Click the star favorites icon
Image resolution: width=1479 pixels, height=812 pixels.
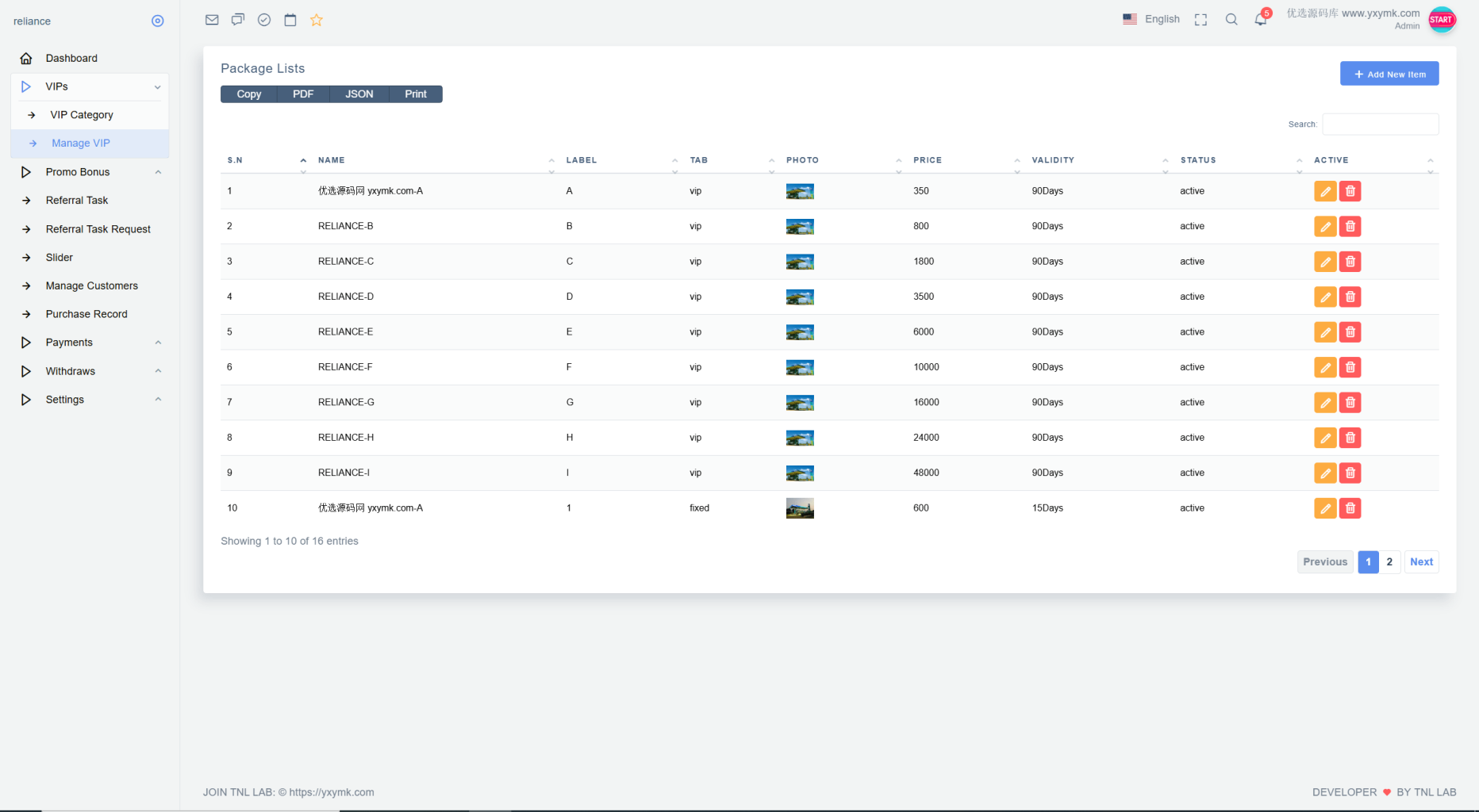[317, 20]
